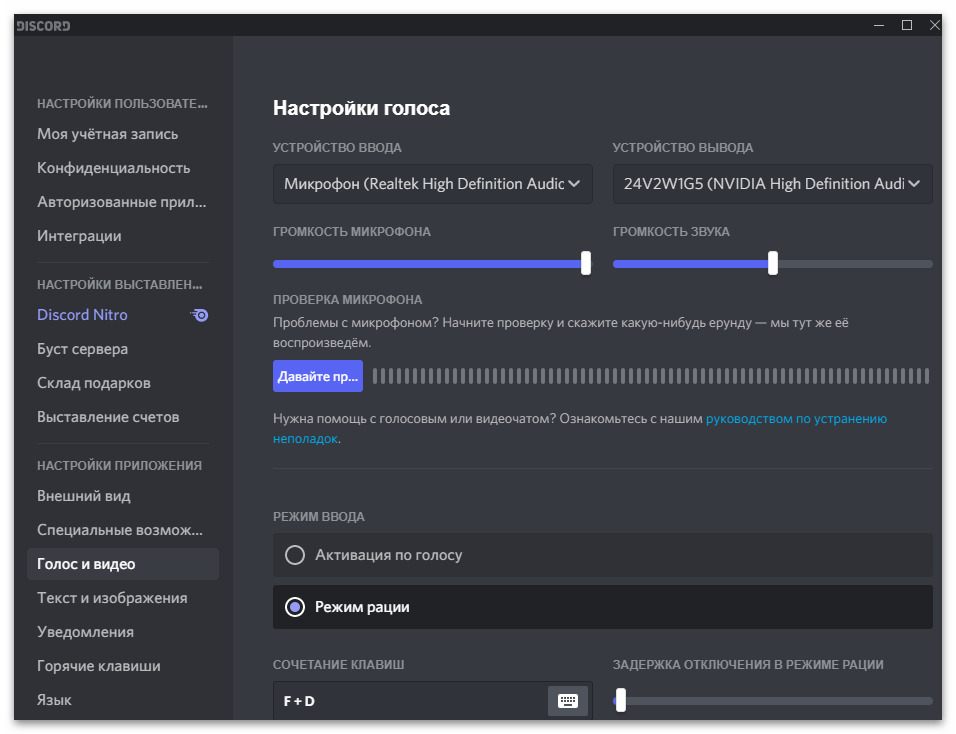Minimize the Discord window
This screenshot has width=956, height=734.
click(877, 25)
